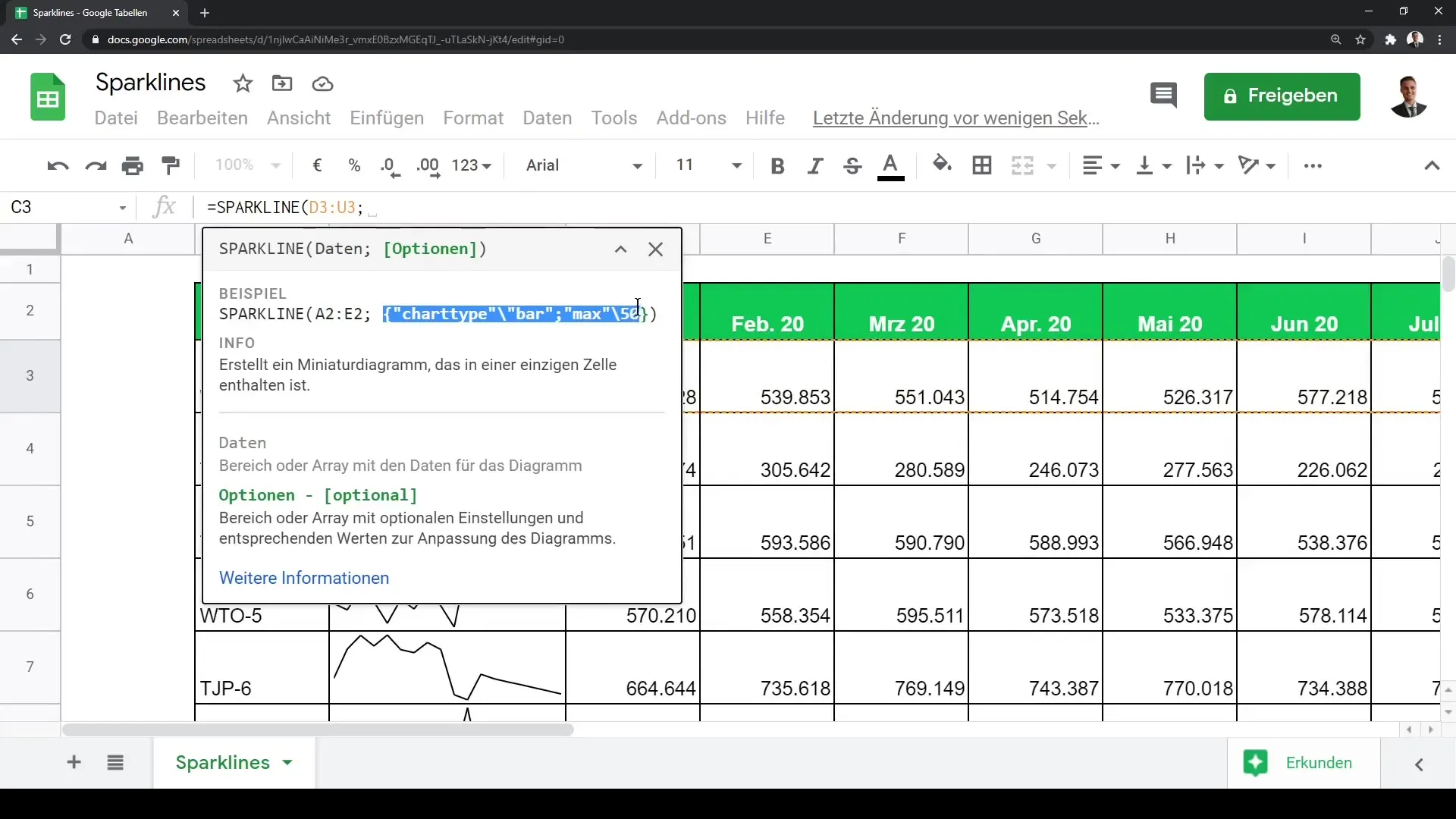Select cell with value 539.853
1456x819 pixels.
point(767,377)
